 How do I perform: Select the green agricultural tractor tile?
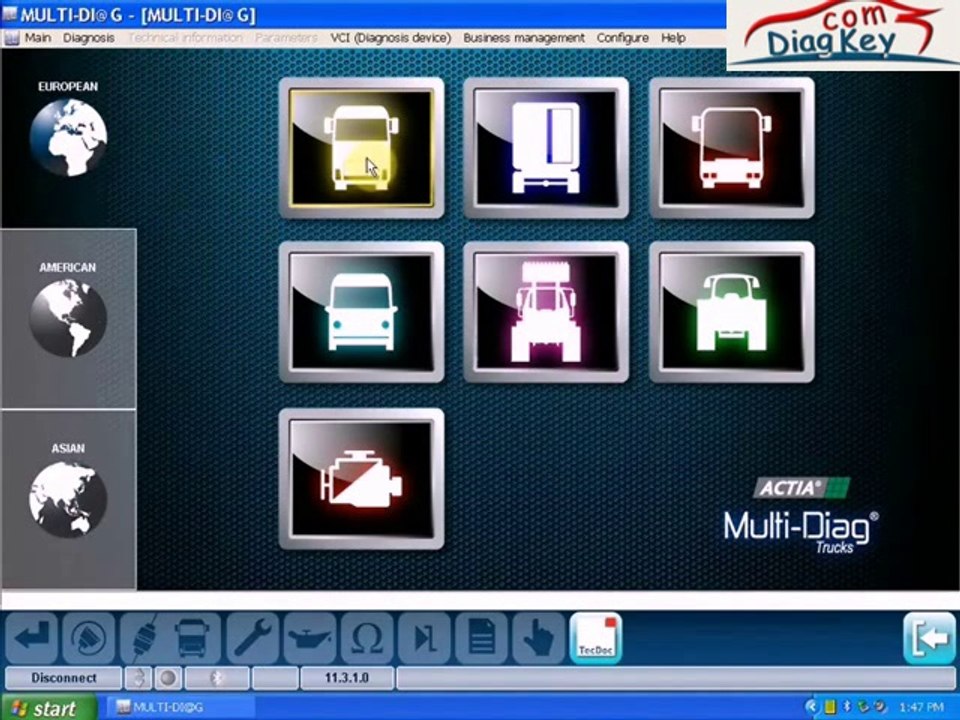[x=732, y=312]
